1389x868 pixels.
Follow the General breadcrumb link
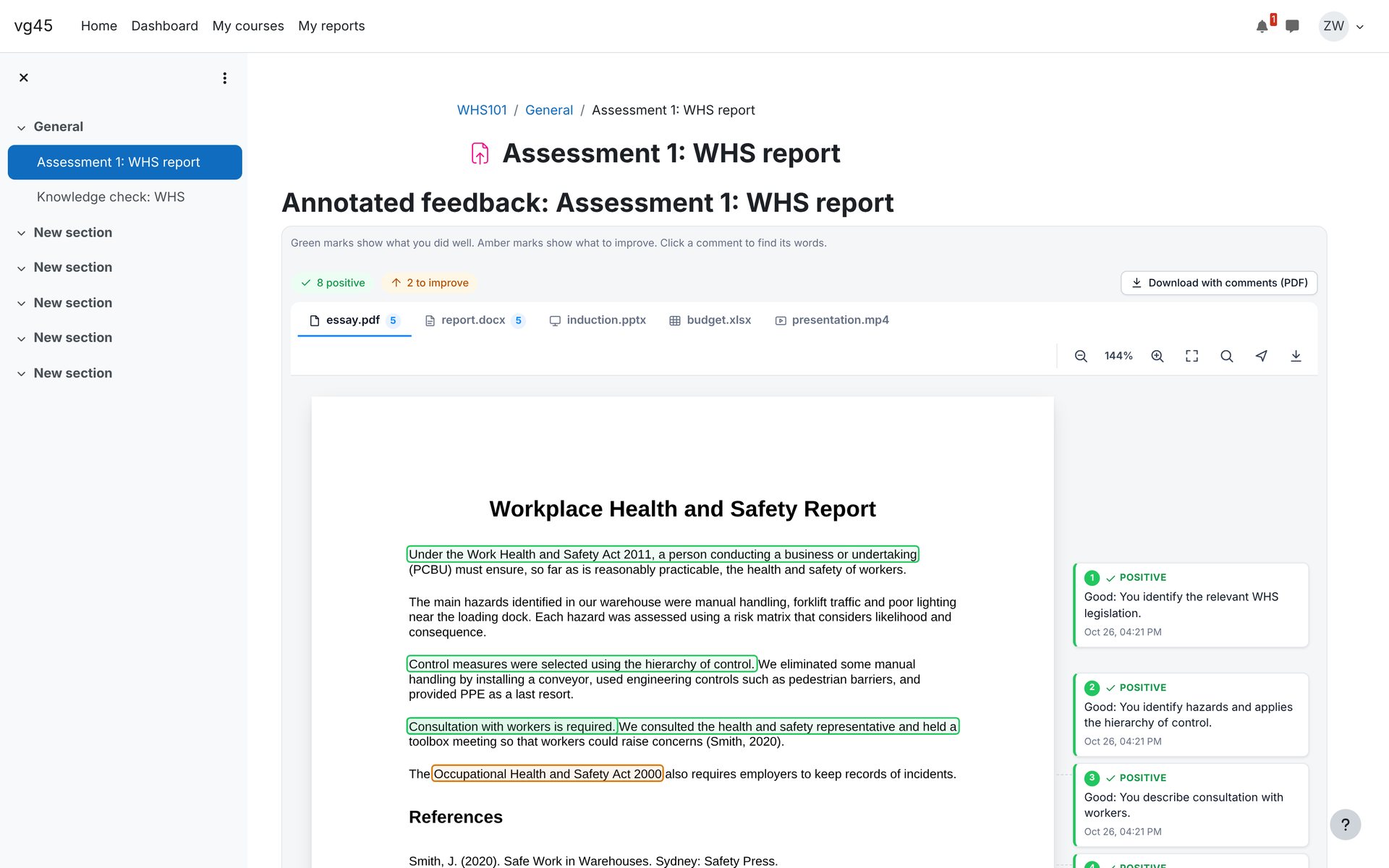click(549, 110)
